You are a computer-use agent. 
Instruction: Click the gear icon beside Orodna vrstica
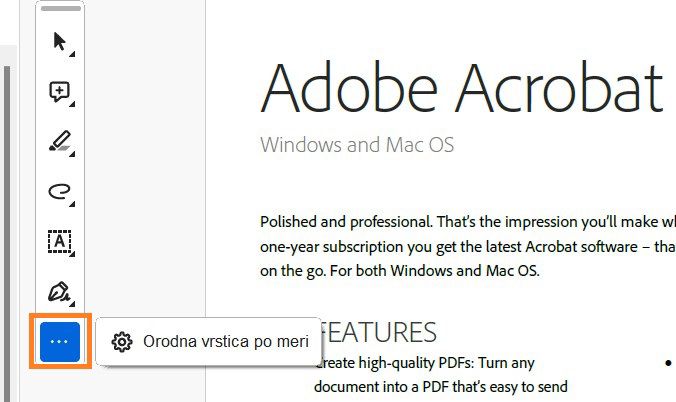(x=122, y=342)
